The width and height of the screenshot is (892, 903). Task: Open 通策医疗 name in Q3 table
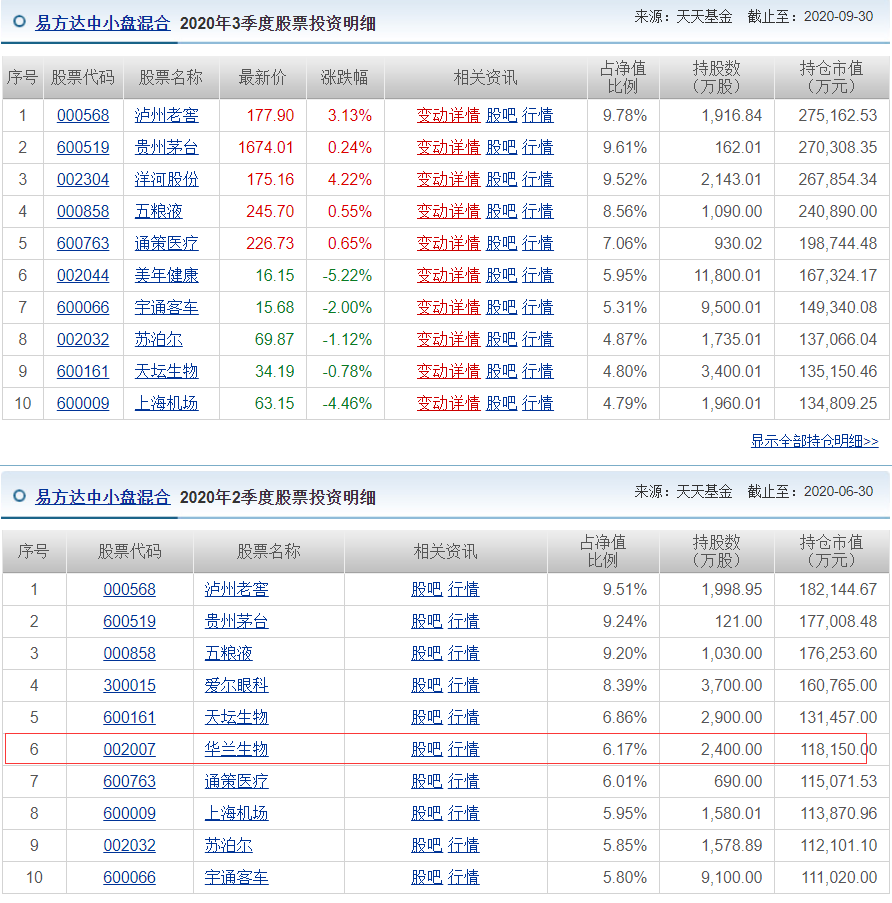tap(166, 243)
